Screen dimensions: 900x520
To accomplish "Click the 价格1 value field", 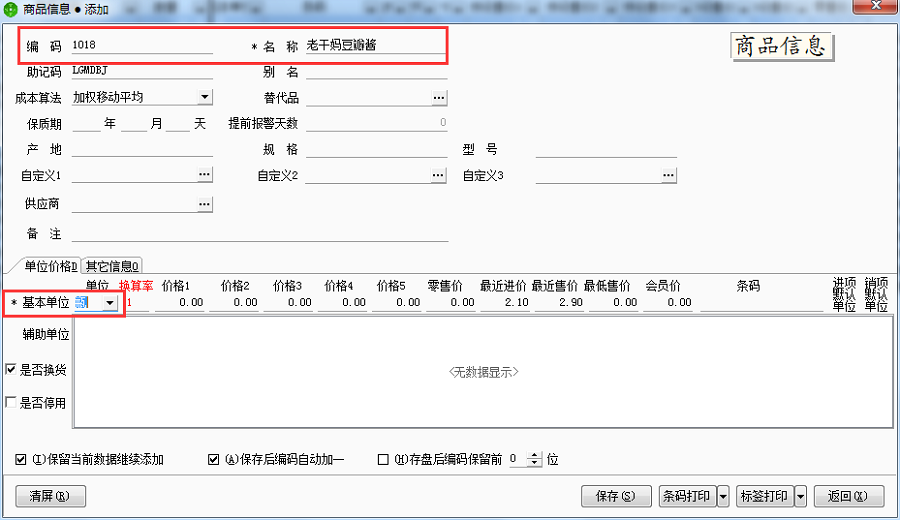I will (180, 302).
